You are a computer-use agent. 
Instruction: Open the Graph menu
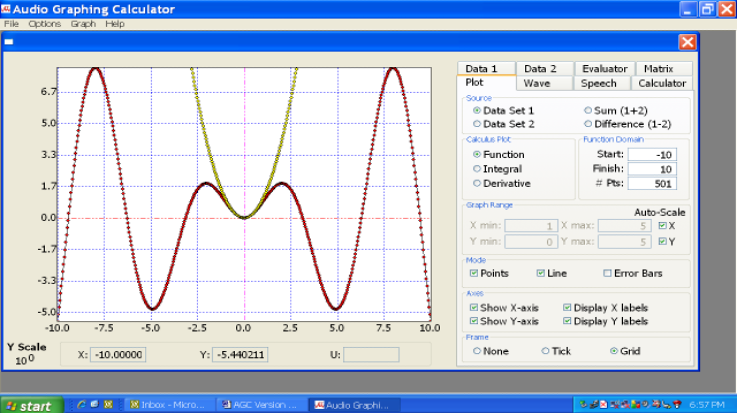pos(83,24)
